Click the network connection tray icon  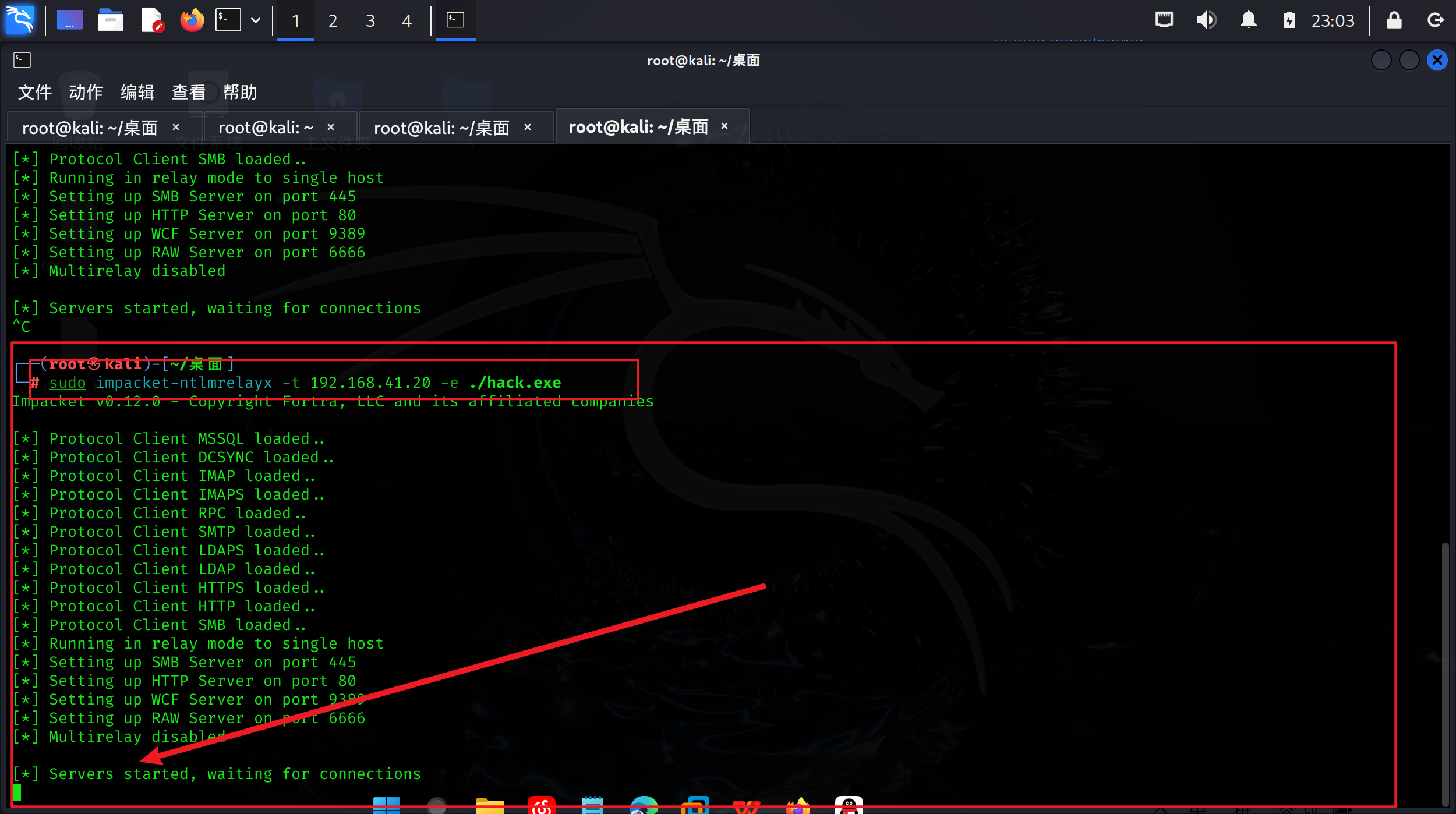click(1164, 20)
